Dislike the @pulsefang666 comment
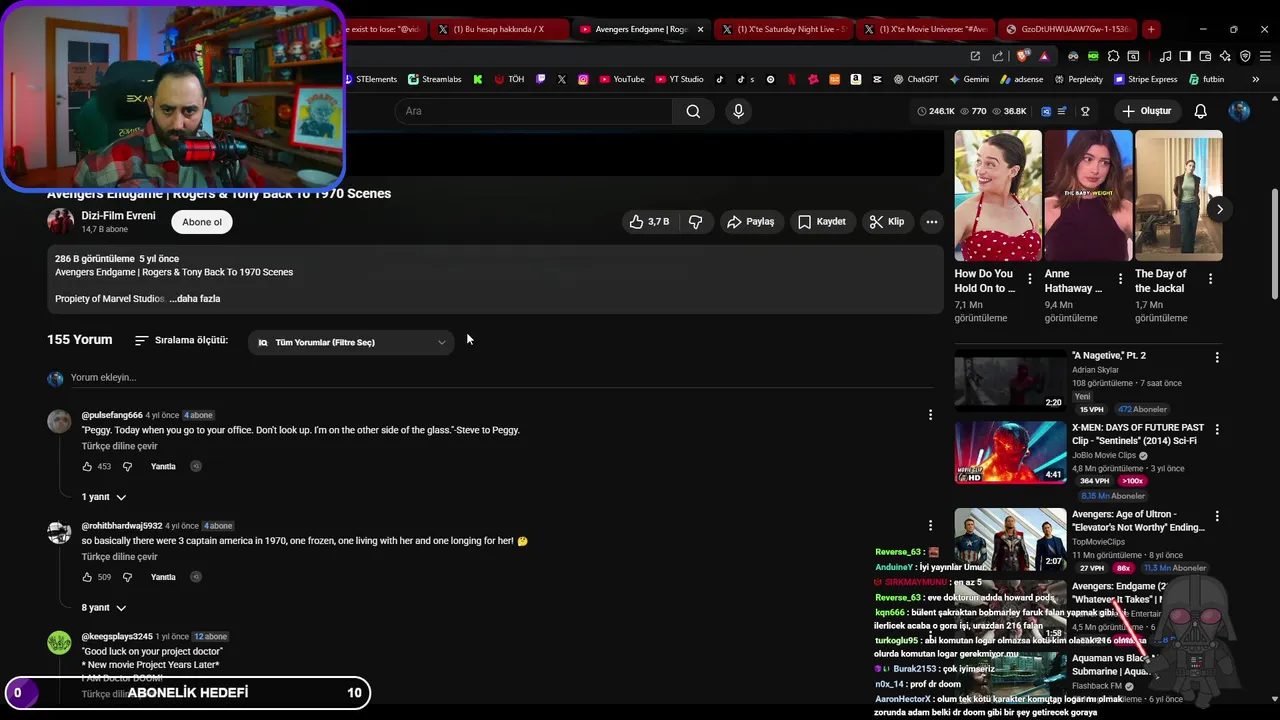The height and width of the screenshot is (720, 1280). (127, 467)
